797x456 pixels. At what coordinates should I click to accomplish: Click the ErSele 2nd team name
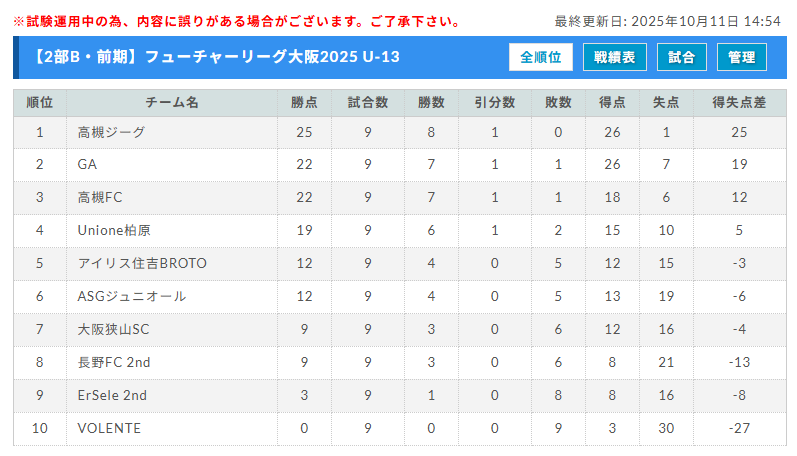pos(112,395)
